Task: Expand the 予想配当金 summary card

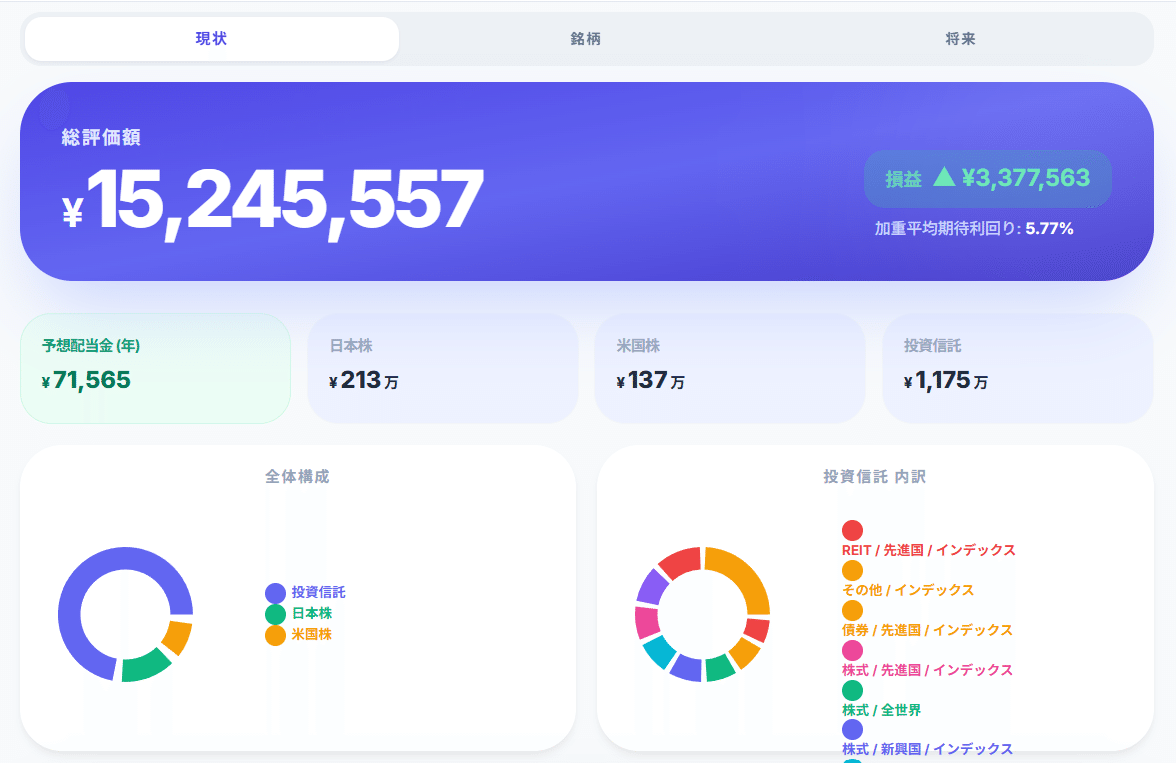Action: (155, 368)
